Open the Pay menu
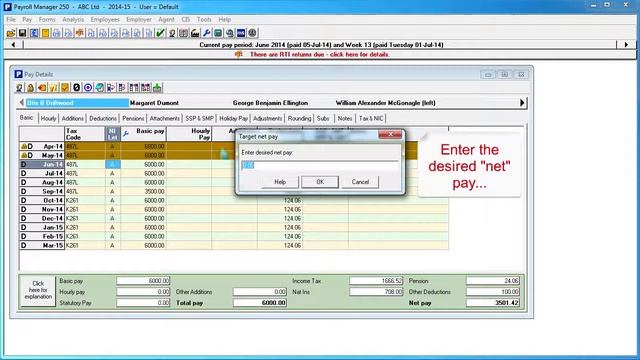Viewport: 640px width, 360px height. (27, 19)
